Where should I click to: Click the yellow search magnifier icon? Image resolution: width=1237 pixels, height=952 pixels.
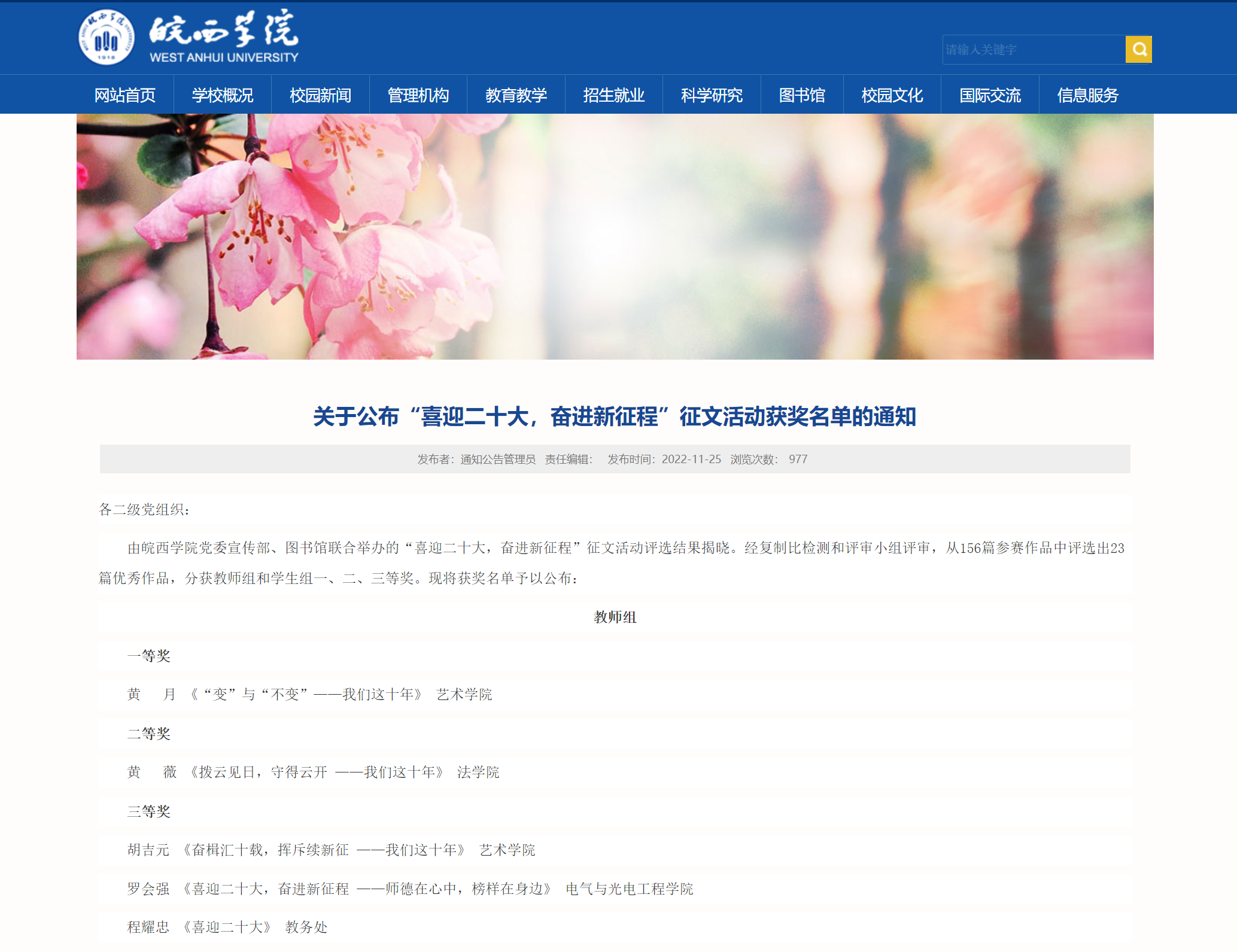pyautogui.click(x=1138, y=50)
